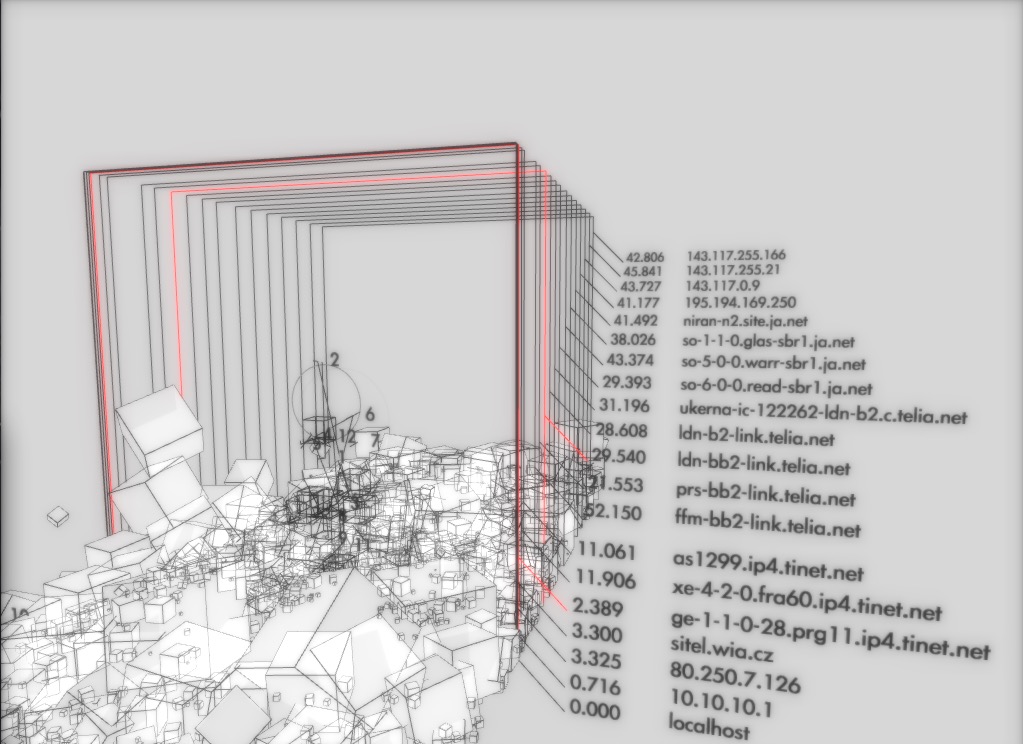
Task: Select ldn-bb2-link.telia.net hostname
Action: (x=763, y=465)
